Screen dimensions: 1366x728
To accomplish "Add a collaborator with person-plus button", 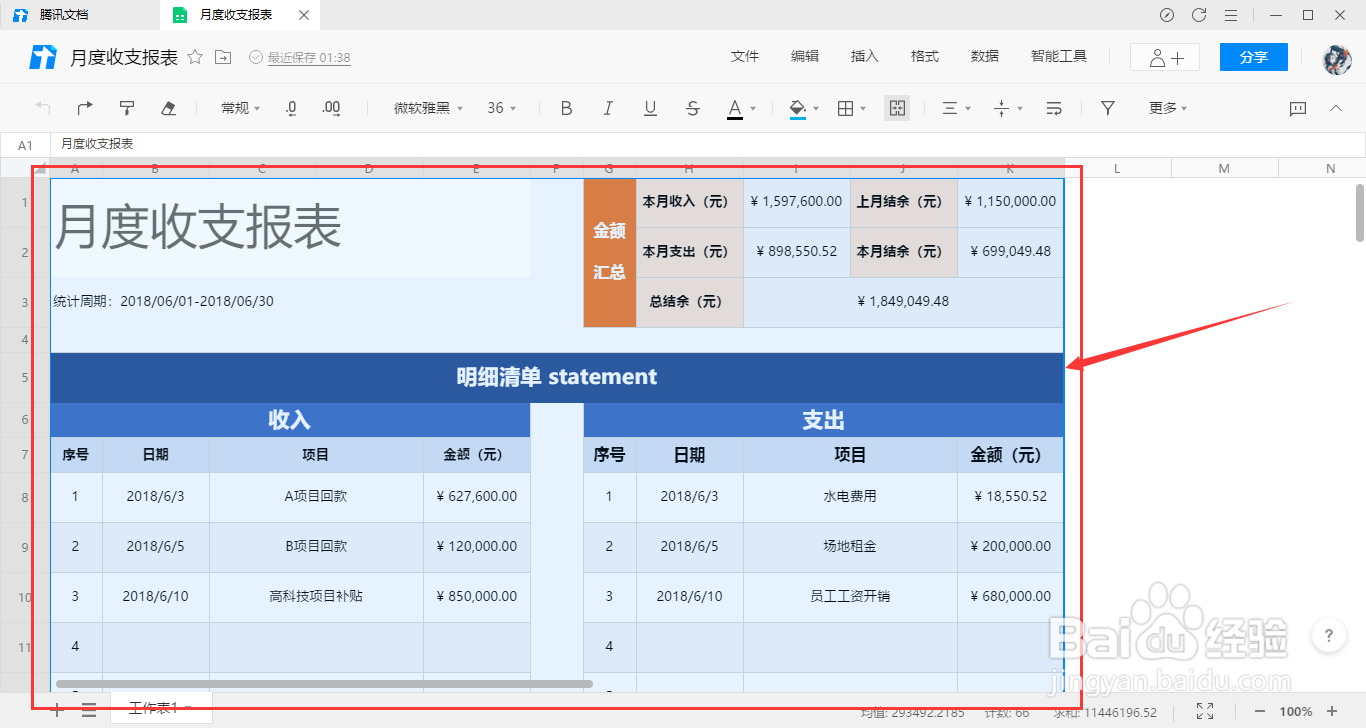I will pyautogui.click(x=1165, y=58).
